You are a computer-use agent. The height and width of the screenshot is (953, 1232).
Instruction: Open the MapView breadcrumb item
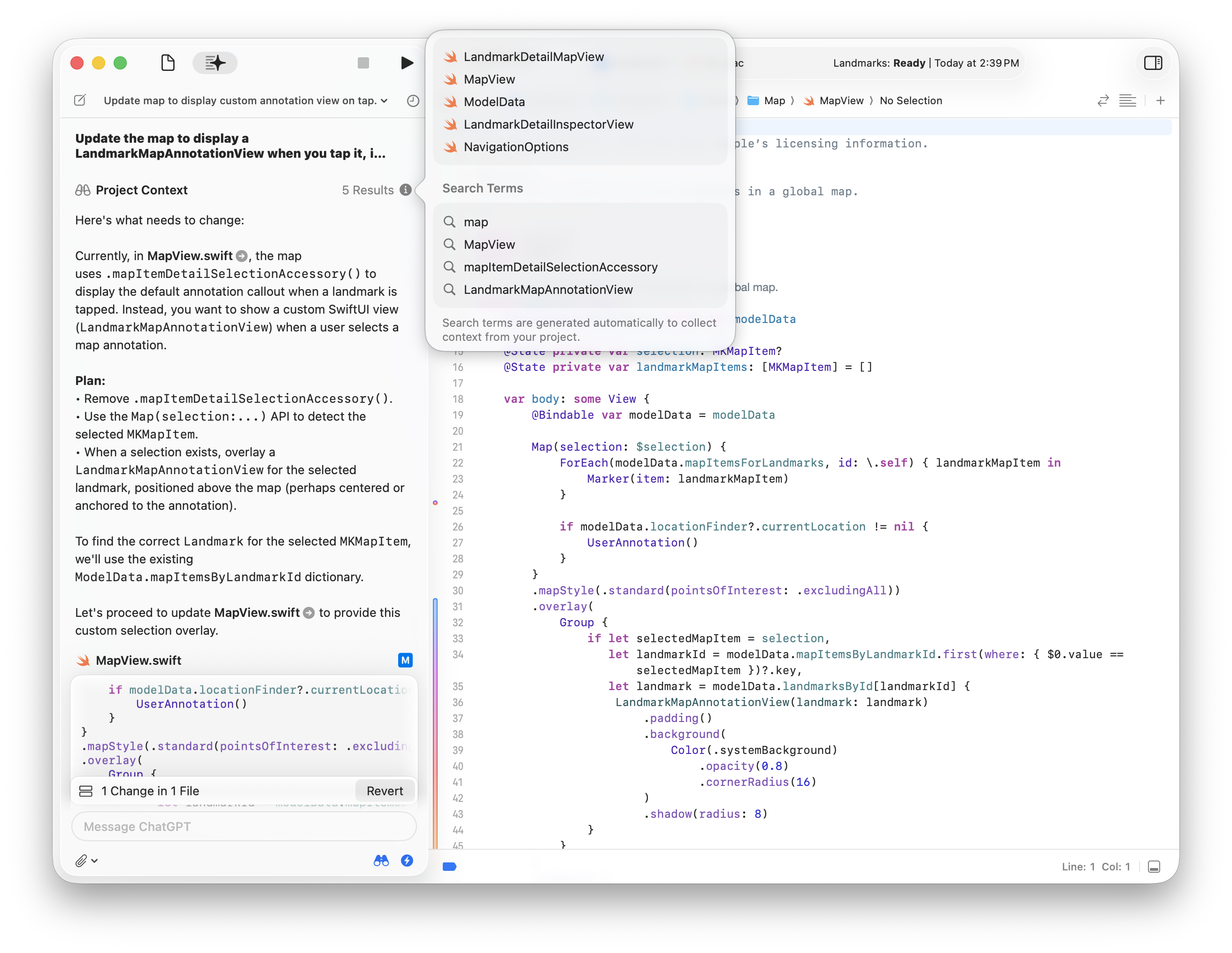840,100
